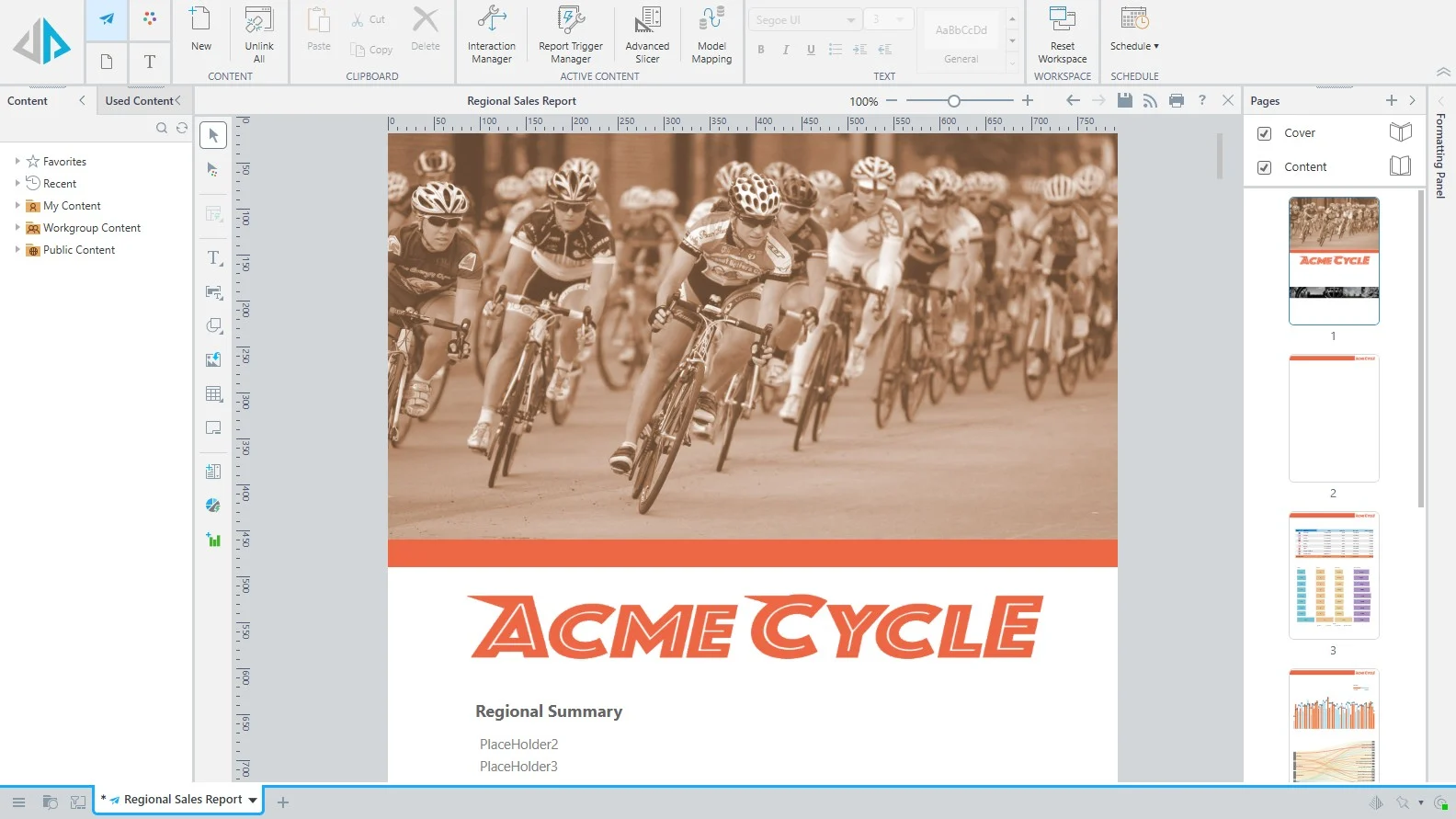Click Unlink All in ribbon
This screenshot has height=819, width=1456.
pos(258,34)
